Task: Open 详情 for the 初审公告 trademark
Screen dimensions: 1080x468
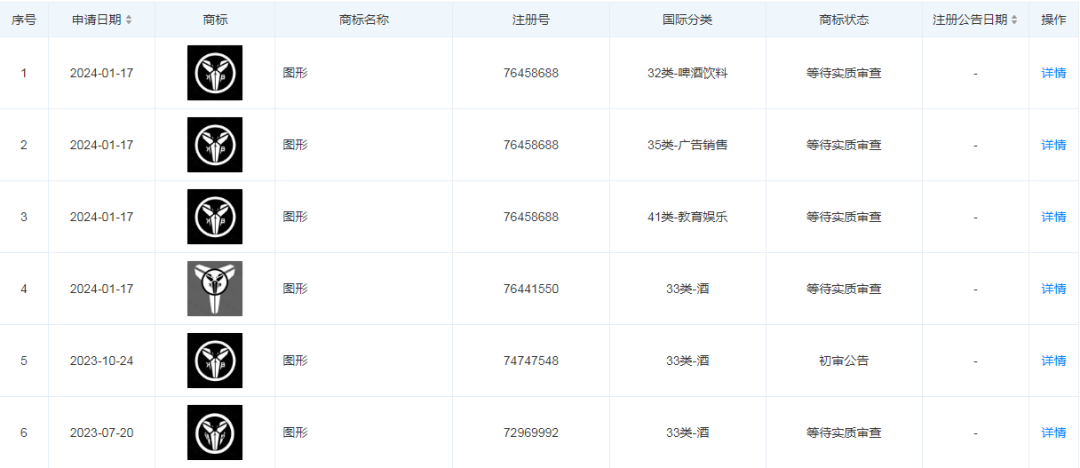Action: (1053, 361)
